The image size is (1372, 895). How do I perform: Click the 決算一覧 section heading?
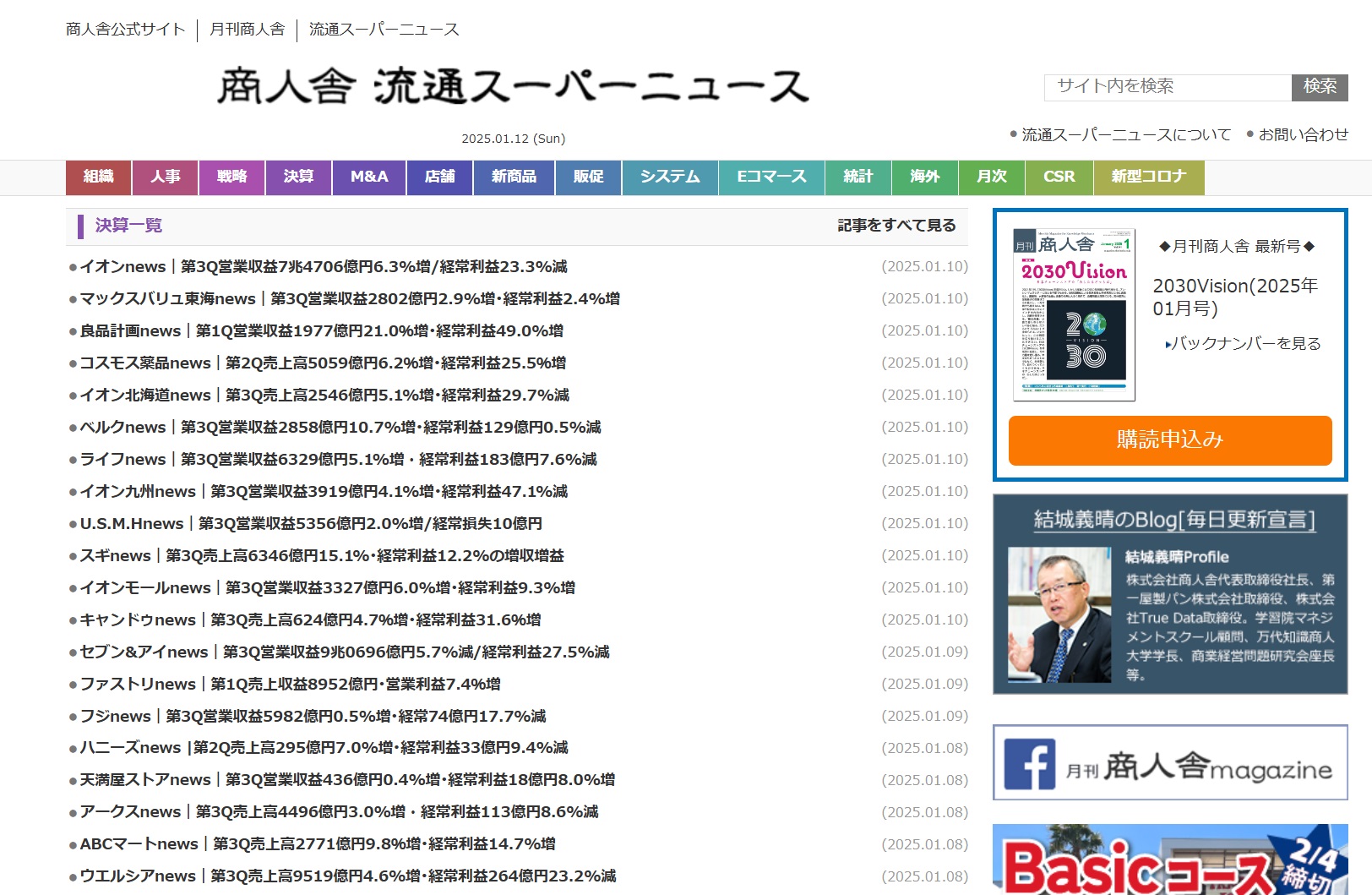(x=128, y=226)
